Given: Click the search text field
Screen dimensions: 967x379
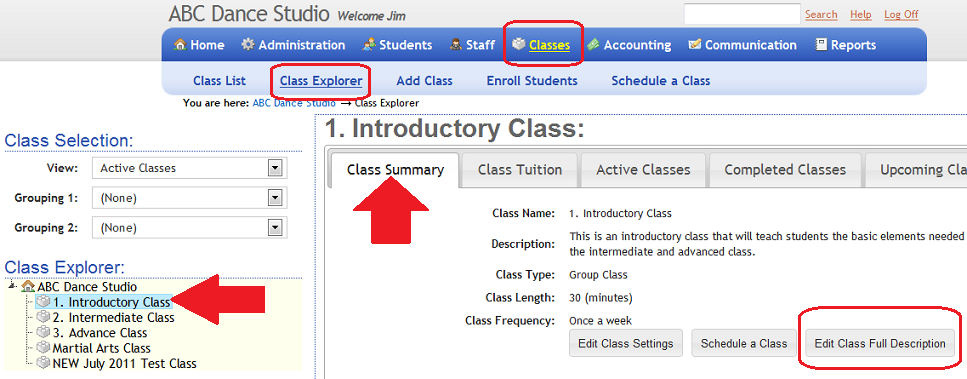Looking at the screenshot, I should 742,14.
